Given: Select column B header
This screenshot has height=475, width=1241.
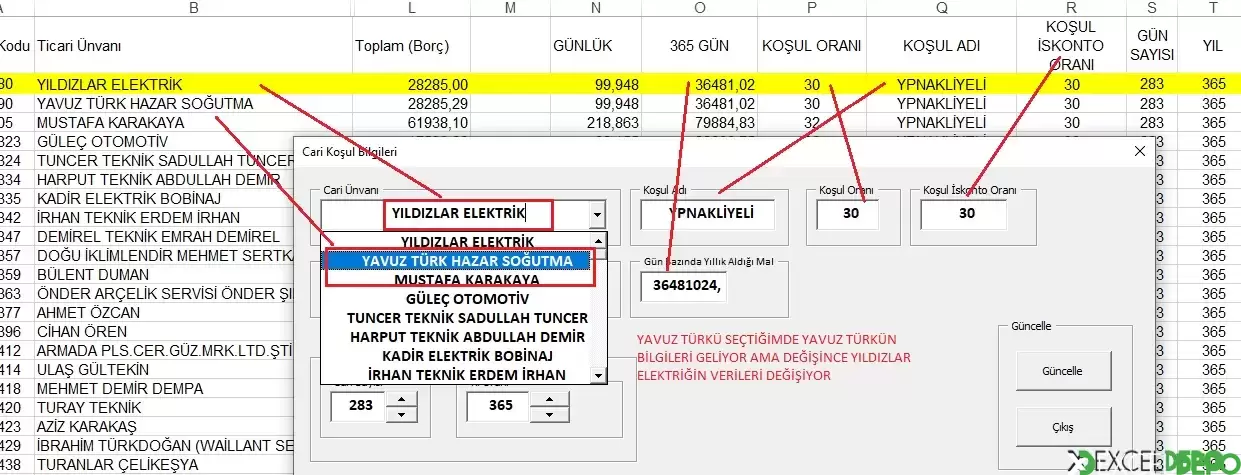Looking at the screenshot, I should 192,8.
